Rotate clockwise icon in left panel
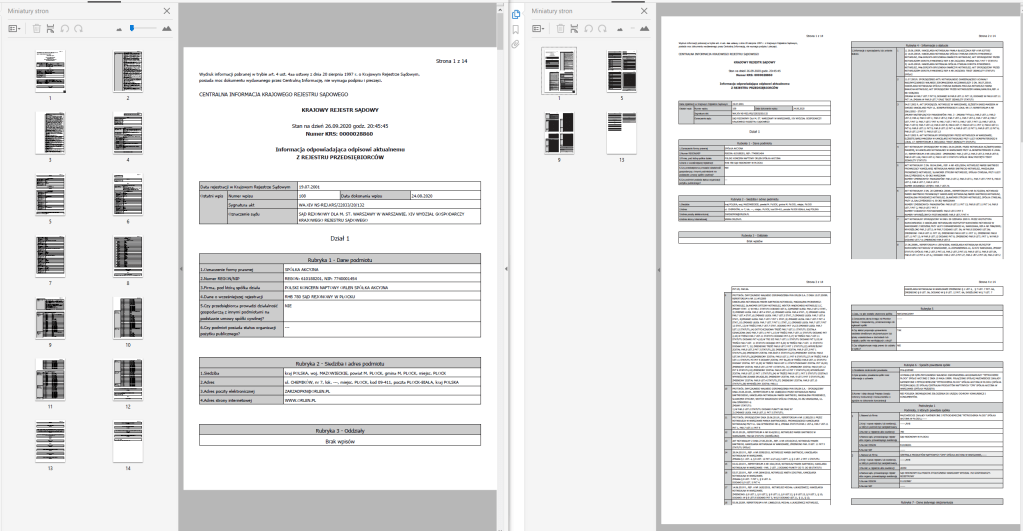 [78, 29]
